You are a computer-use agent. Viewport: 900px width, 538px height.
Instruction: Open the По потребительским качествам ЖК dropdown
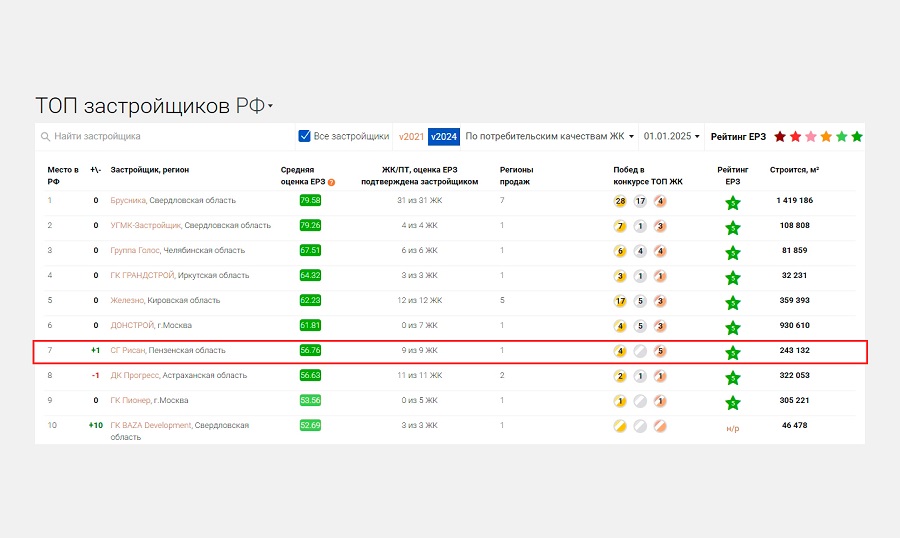point(551,136)
